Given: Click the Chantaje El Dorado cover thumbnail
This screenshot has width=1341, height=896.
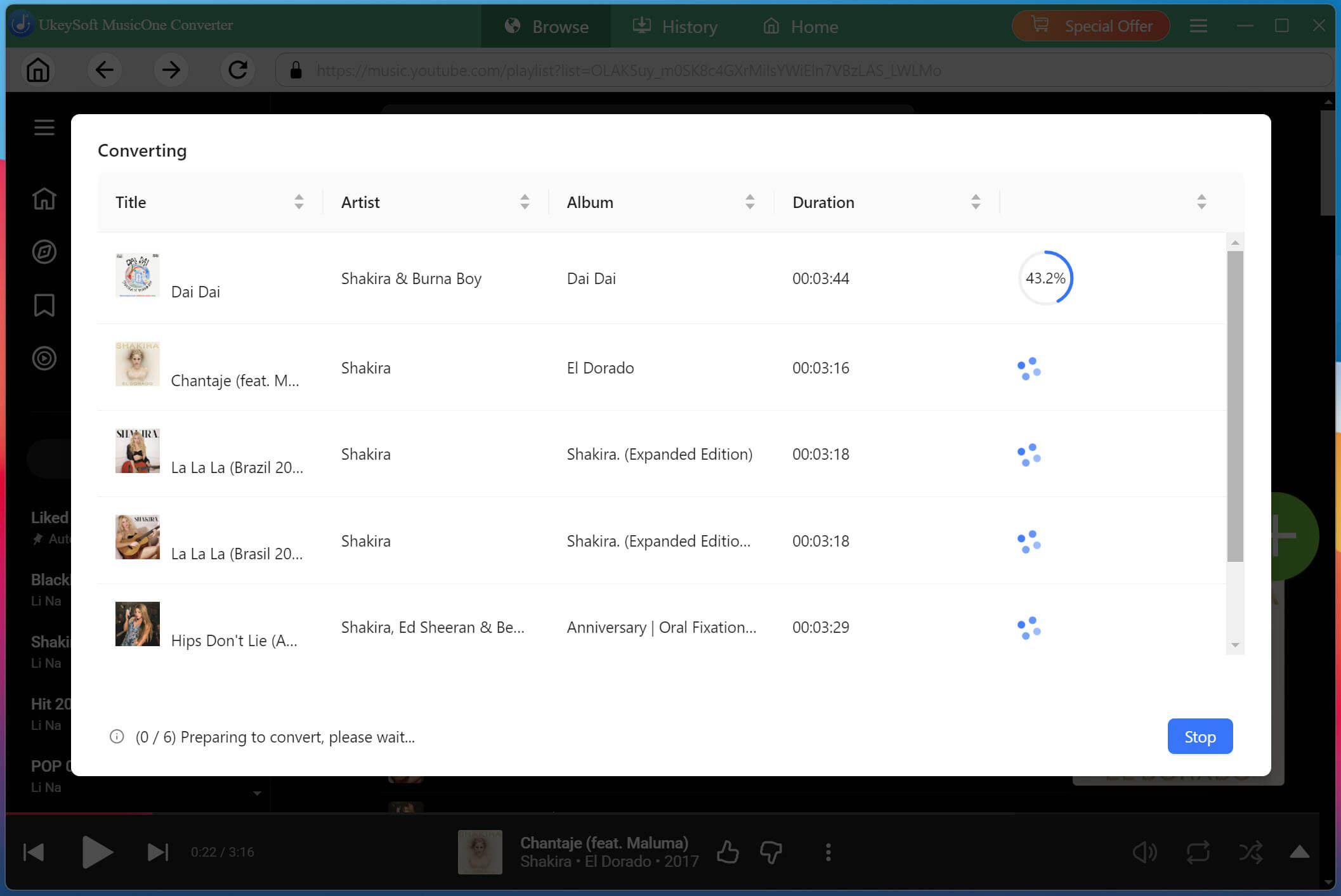Looking at the screenshot, I should tap(137, 364).
